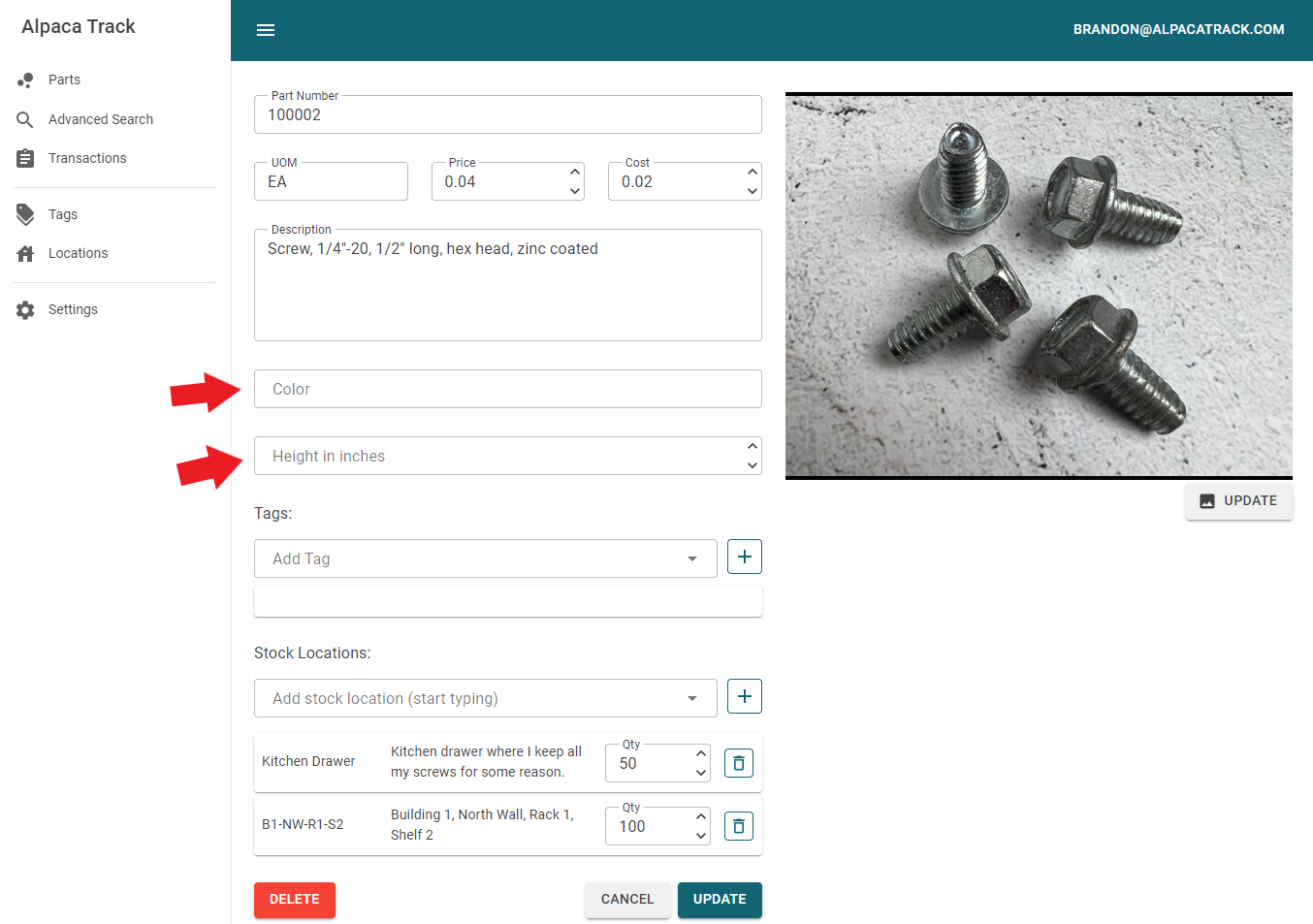The width and height of the screenshot is (1313, 924).
Task: Click plus icon beside stock location field
Action: (744, 696)
